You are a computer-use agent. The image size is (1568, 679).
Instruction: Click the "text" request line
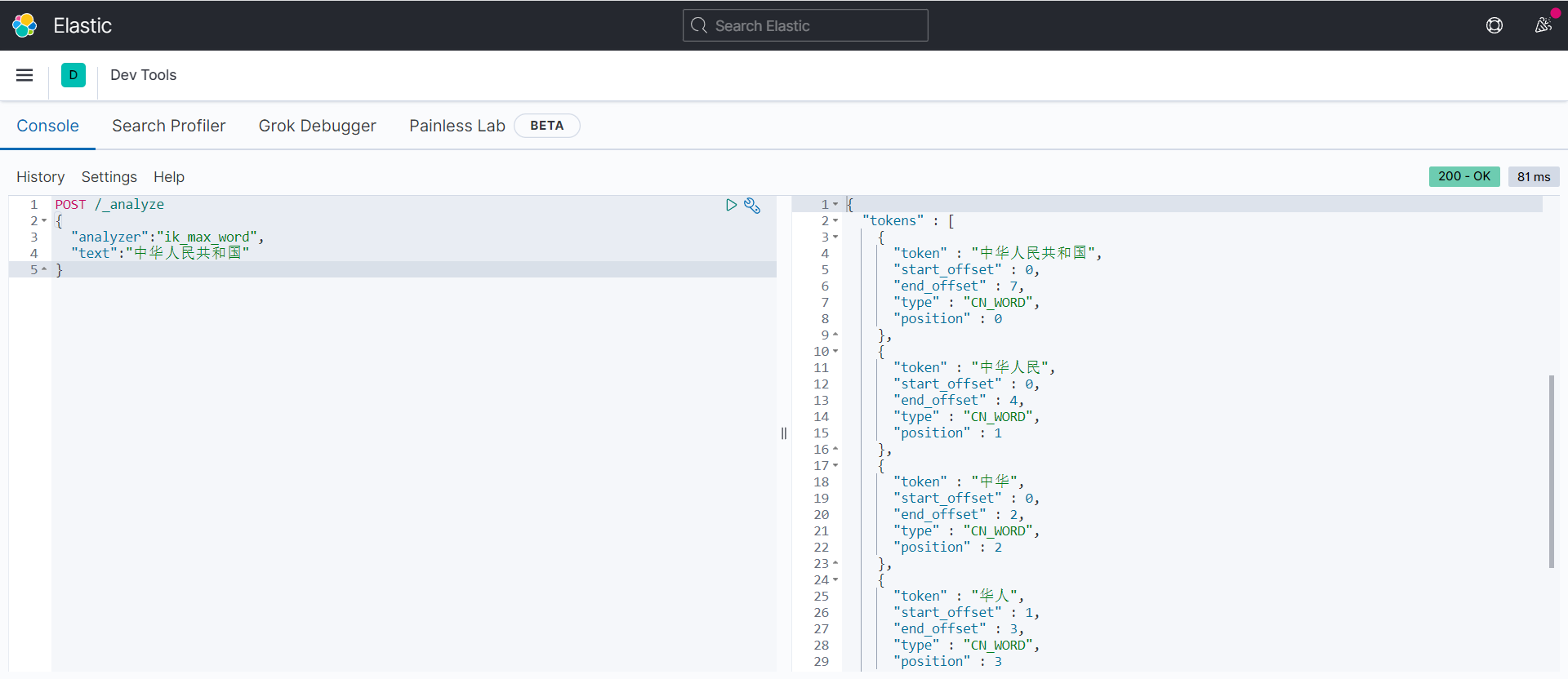click(x=160, y=253)
